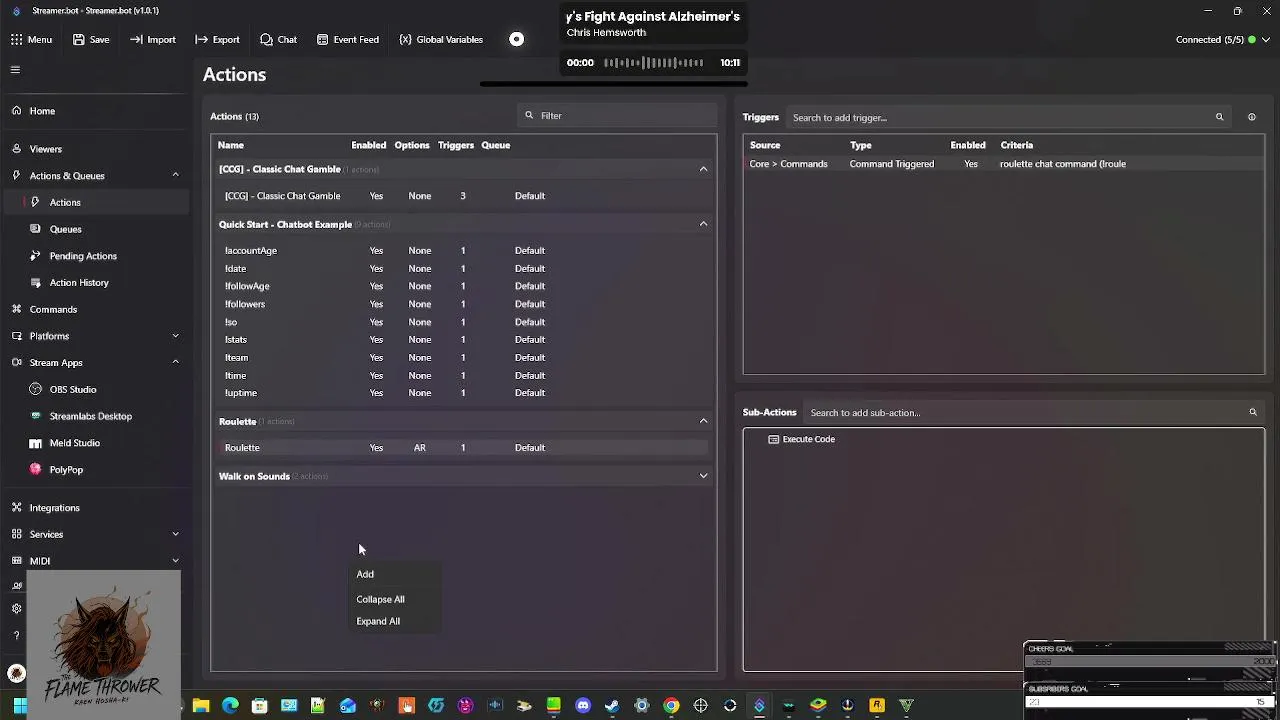Screen dimensions: 1280x720
Task: Click the user avatar in the sidebar
Action: click(16, 673)
